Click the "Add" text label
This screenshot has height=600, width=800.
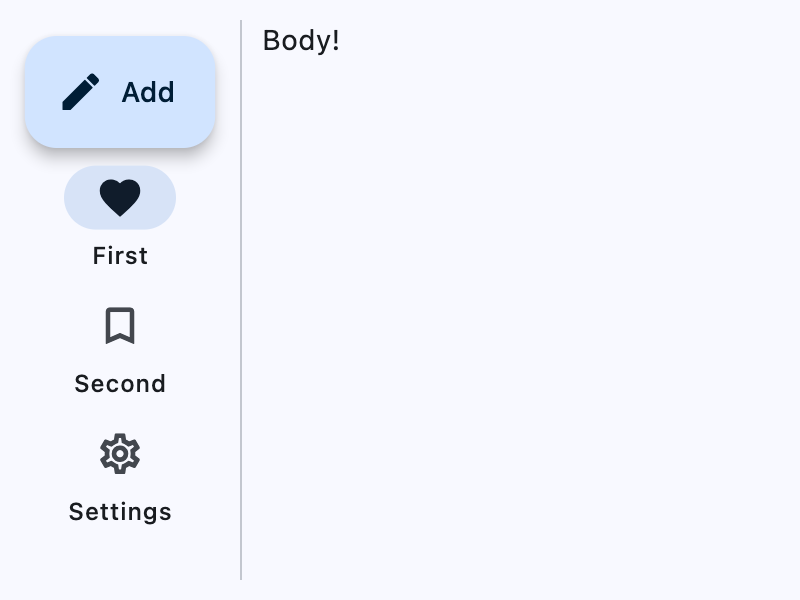[148, 92]
